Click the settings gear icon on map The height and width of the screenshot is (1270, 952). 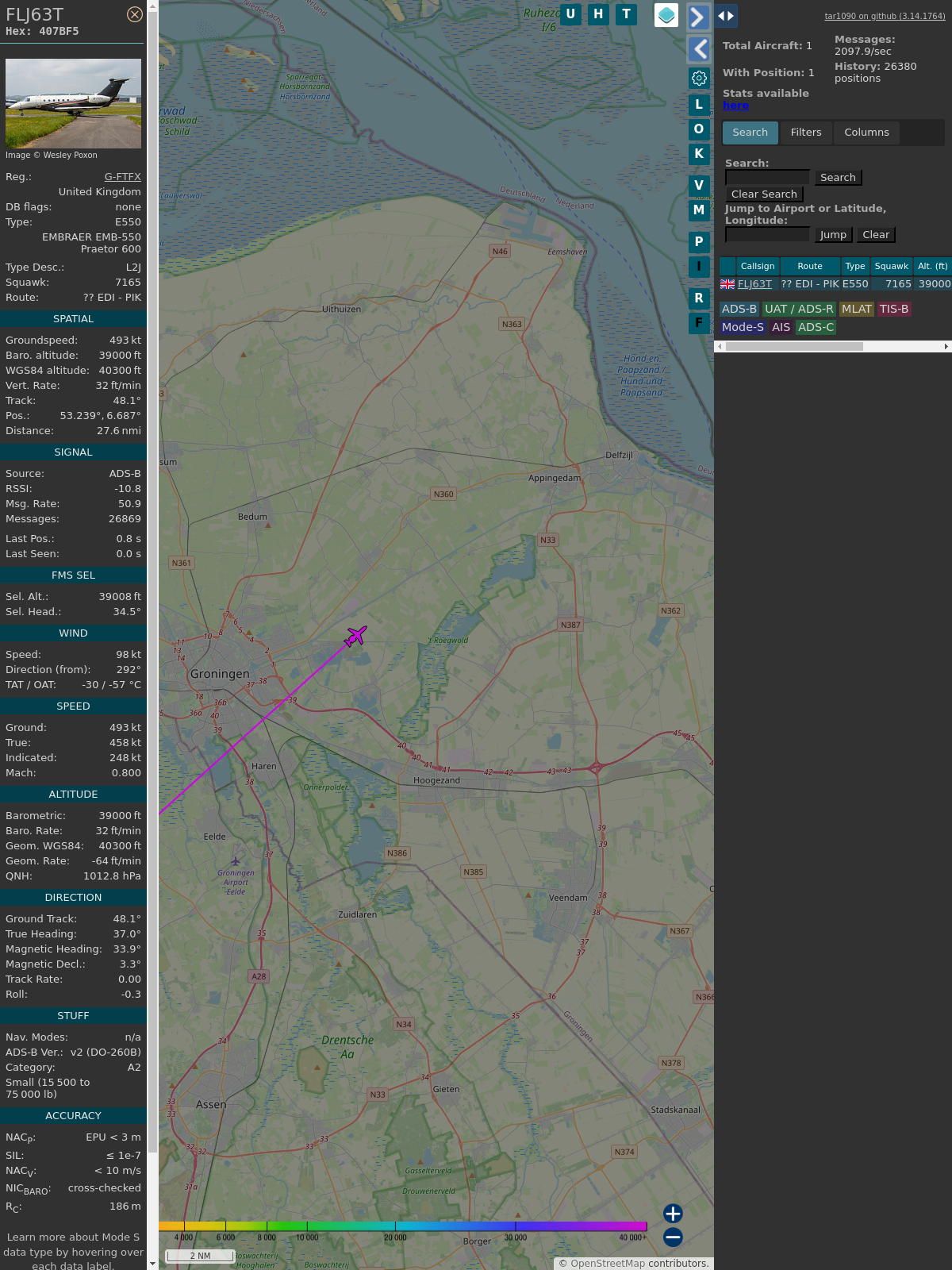699,78
